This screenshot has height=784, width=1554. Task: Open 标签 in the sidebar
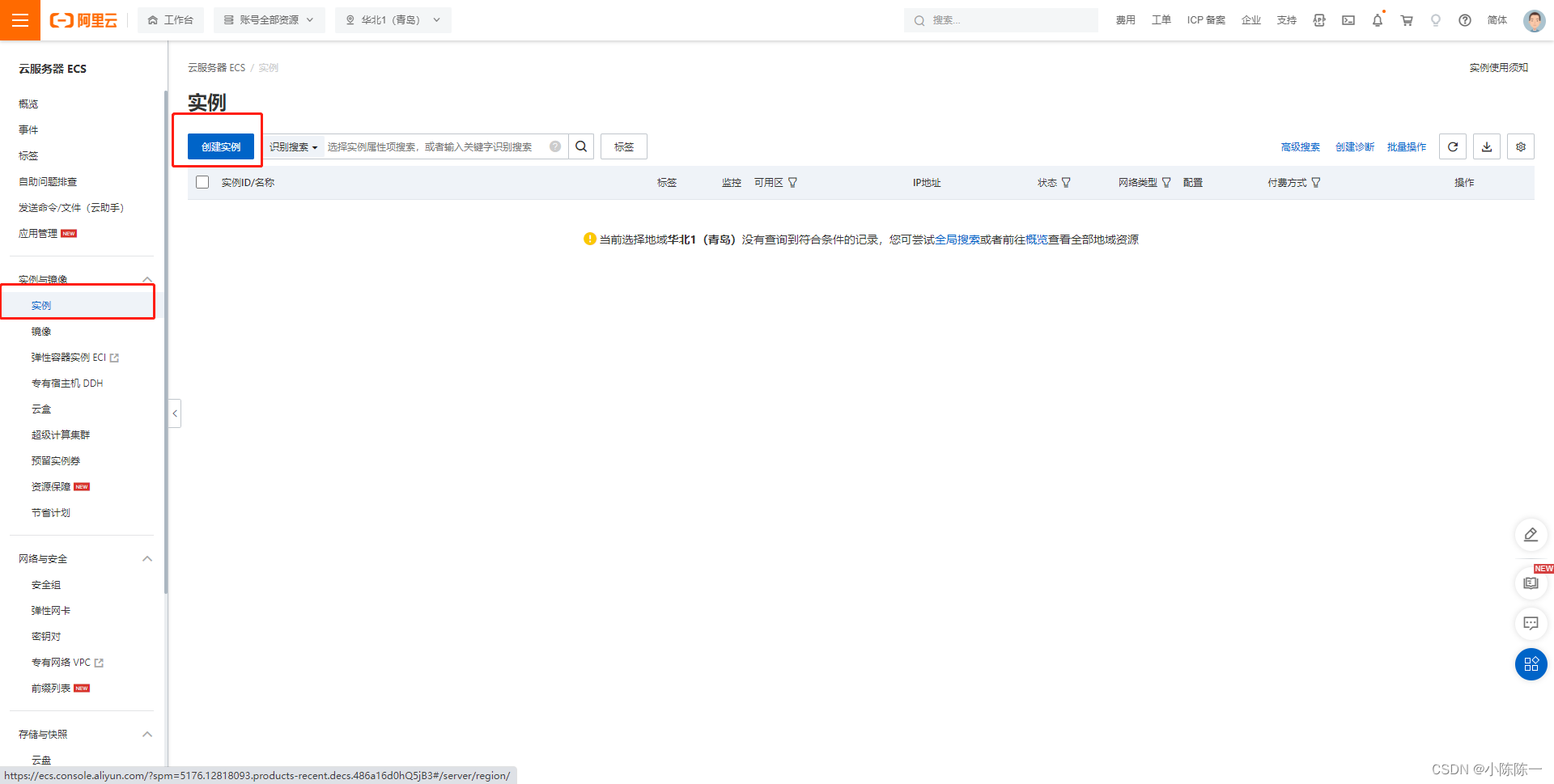point(28,156)
